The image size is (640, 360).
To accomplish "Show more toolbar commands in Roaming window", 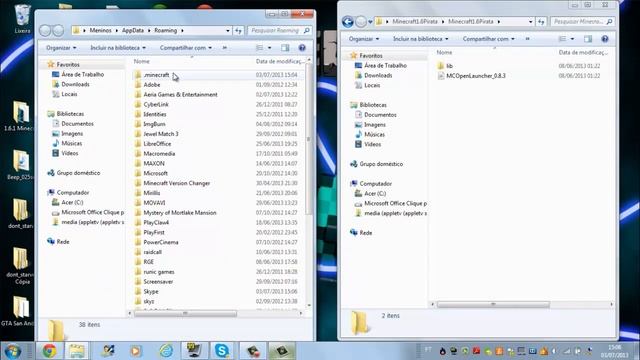I will click(x=224, y=48).
